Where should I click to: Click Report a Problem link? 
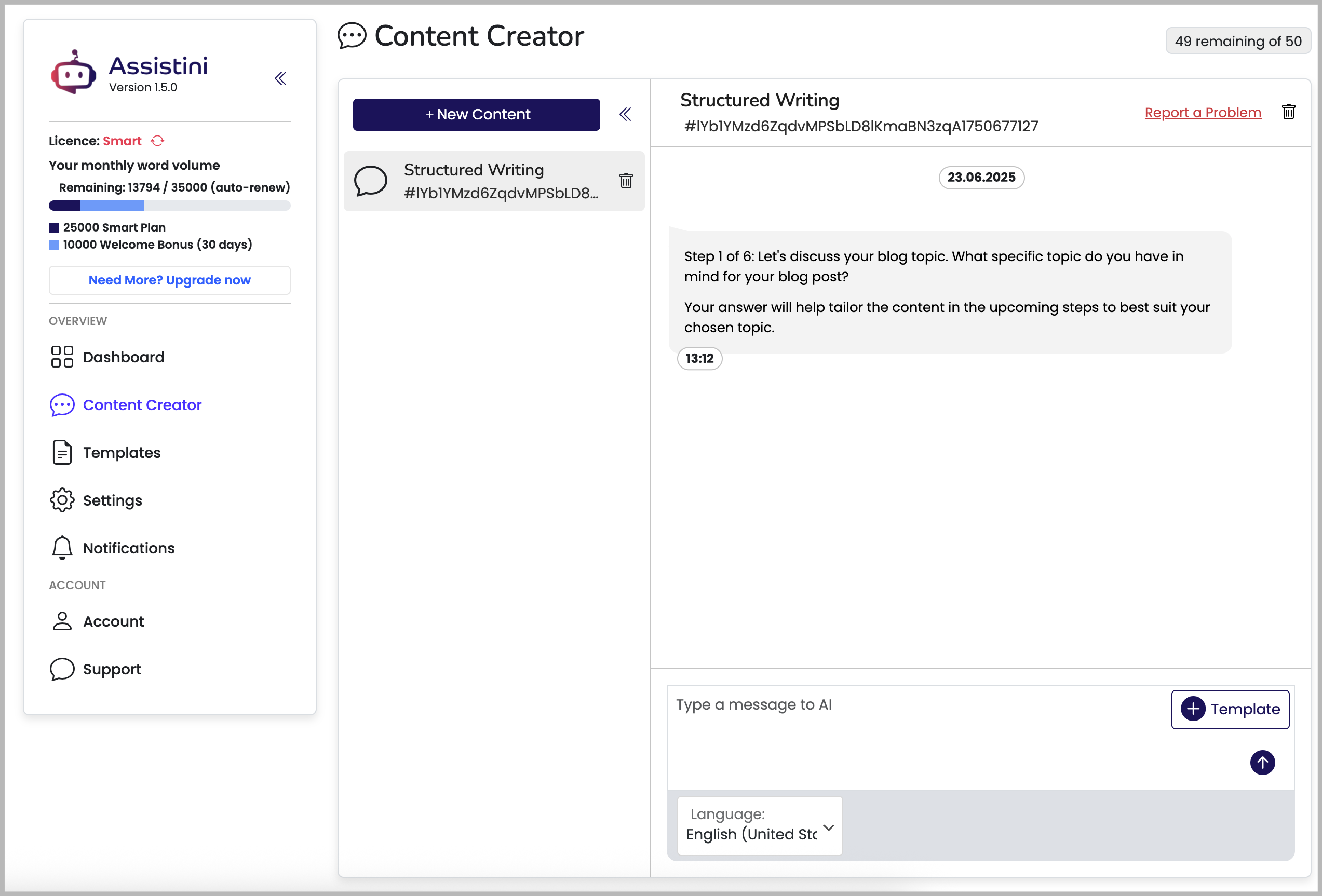point(1203,113)
